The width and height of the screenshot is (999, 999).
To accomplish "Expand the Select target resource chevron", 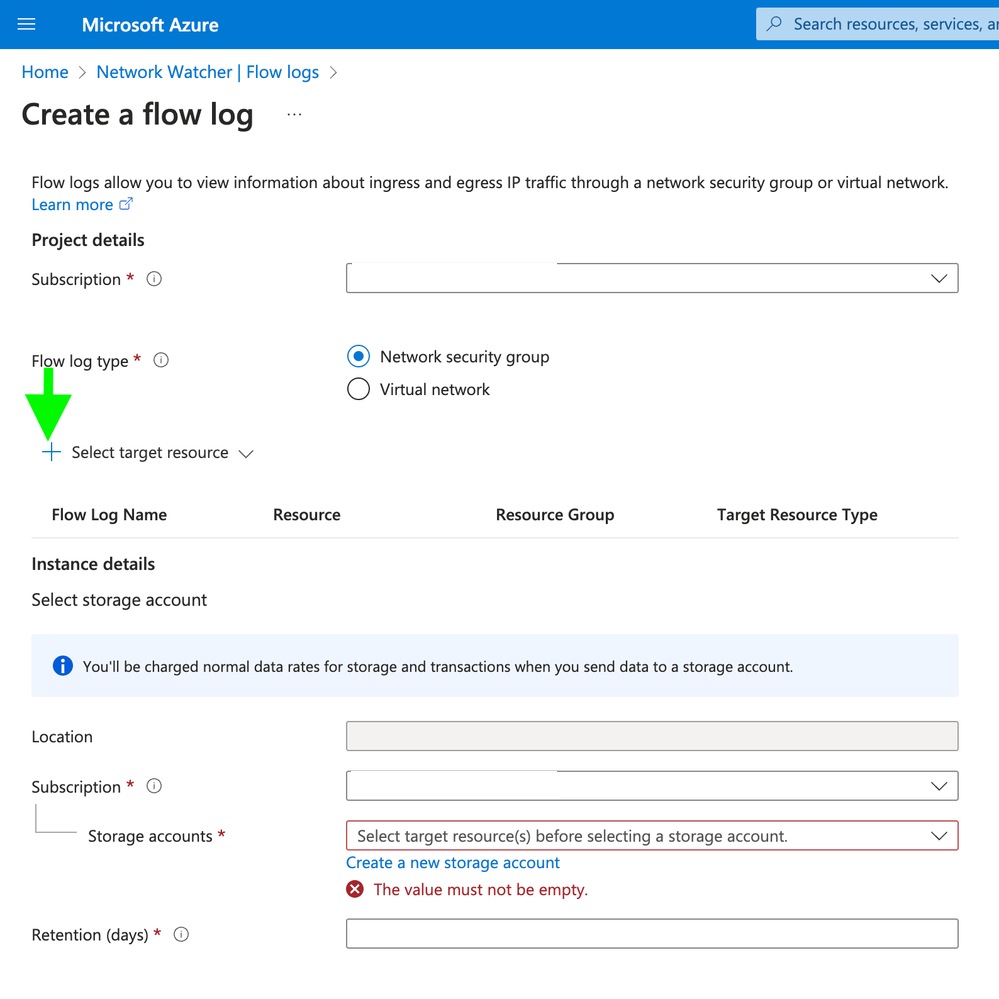I will click(x=246, y=454).
